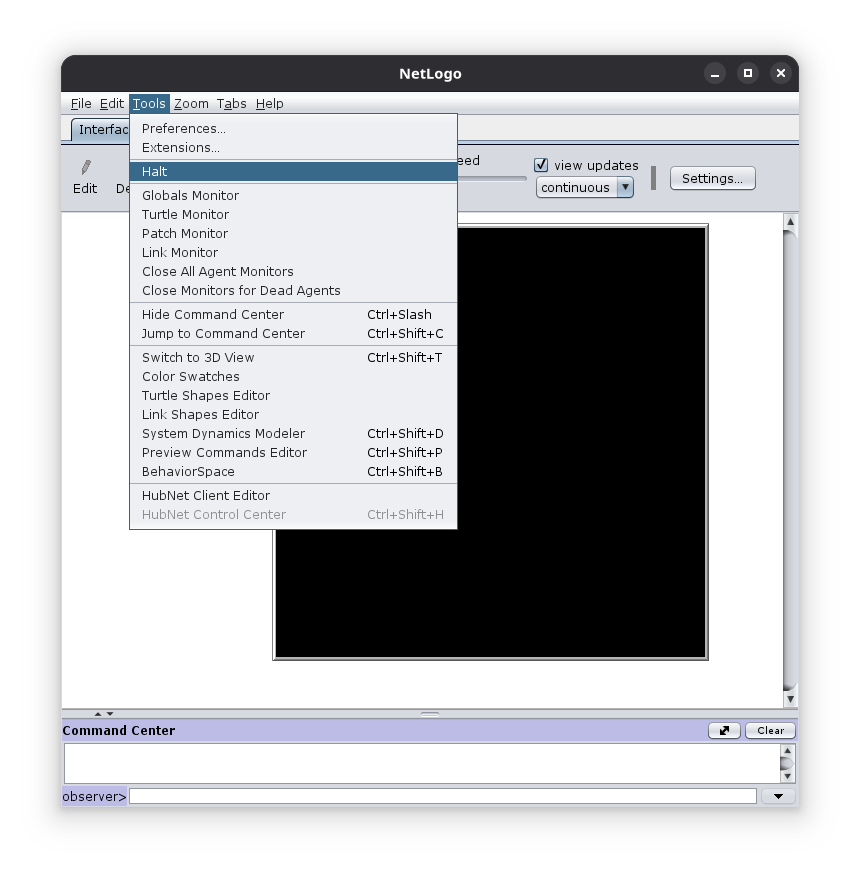Viewport: 860px width, 874px height.
Task: Click the Edit pencil icon in toolbar
Action: coord(86,168)
